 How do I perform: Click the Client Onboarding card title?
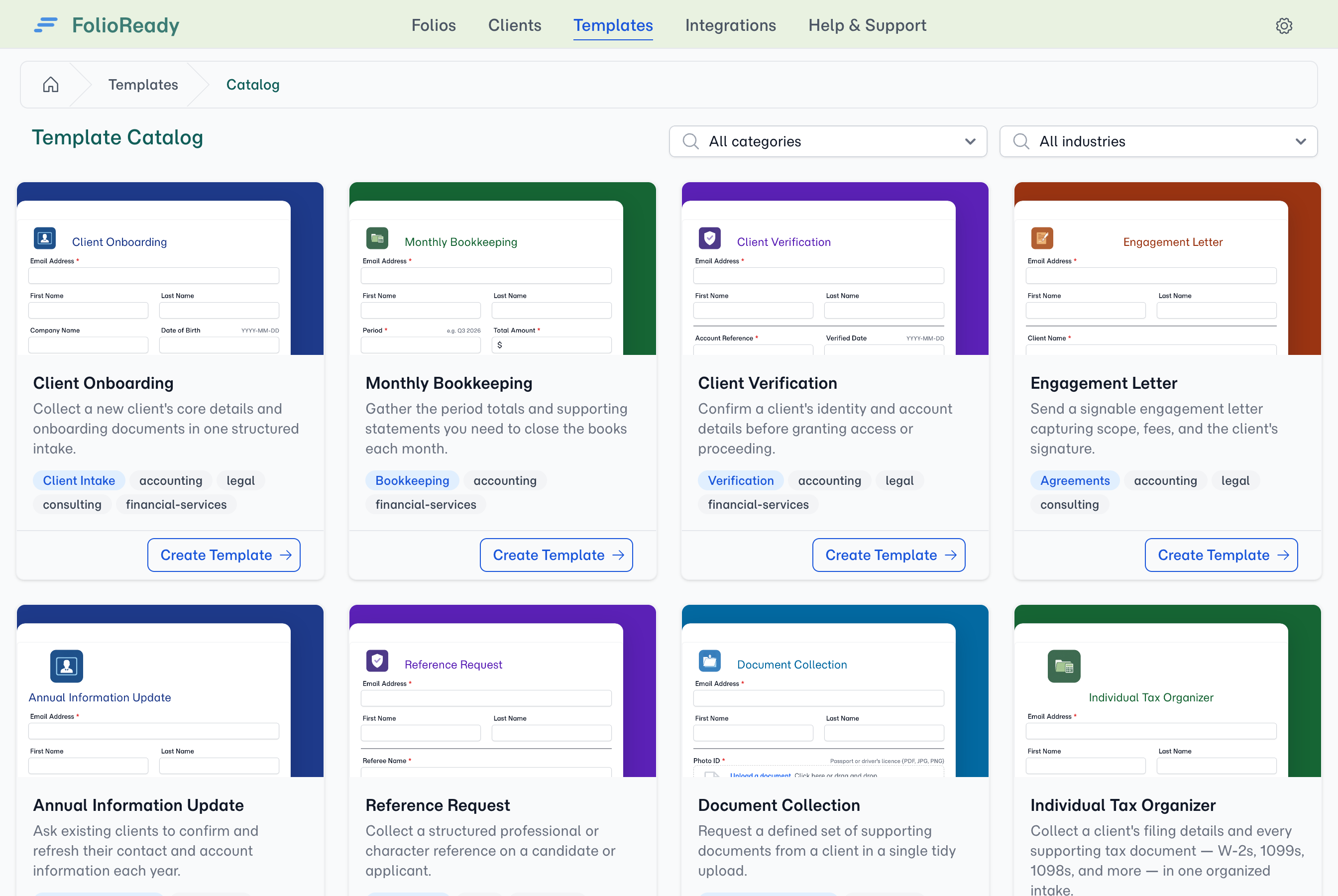coord(104,383)
